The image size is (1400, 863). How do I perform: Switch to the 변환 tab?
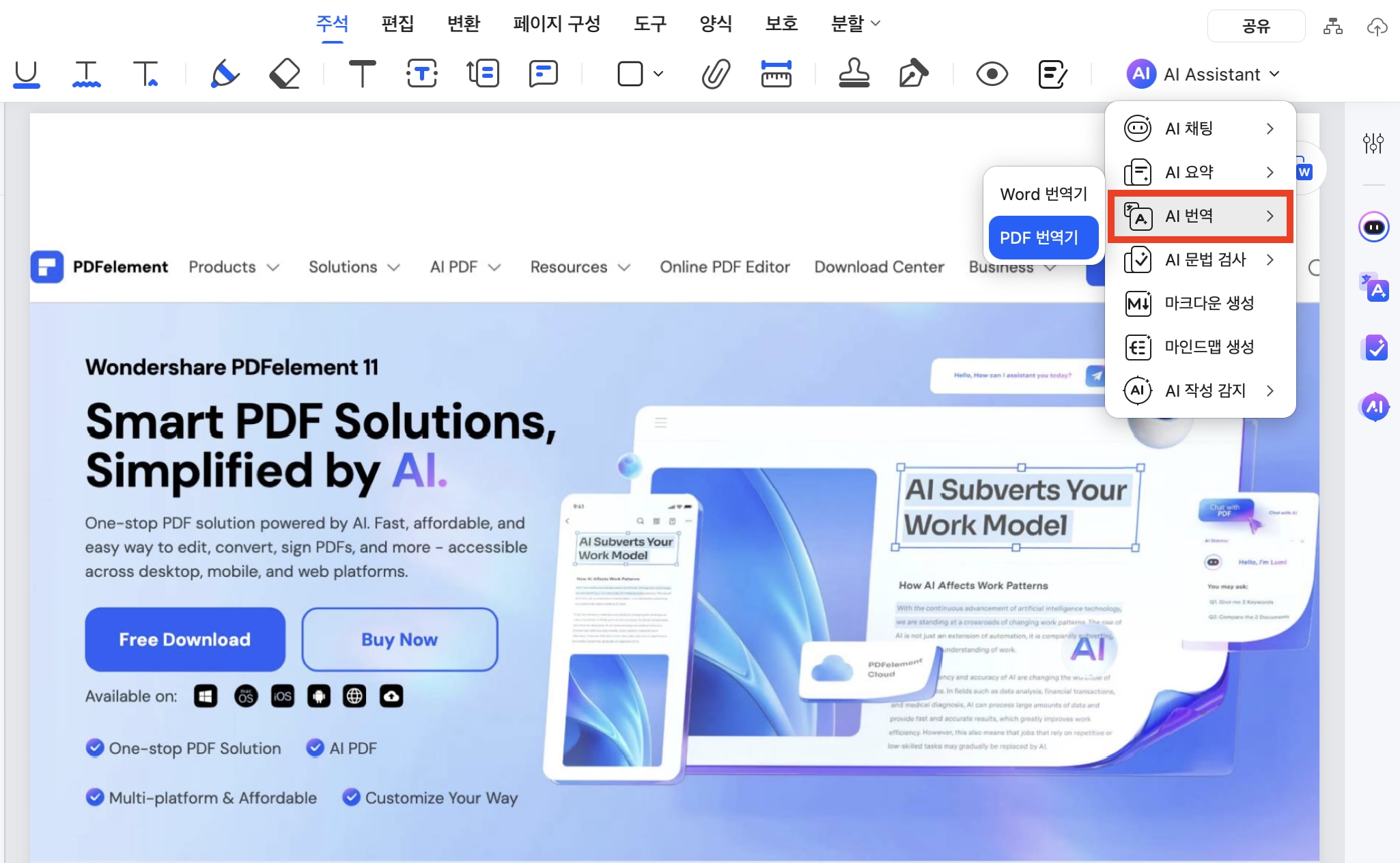coord(463,24)
